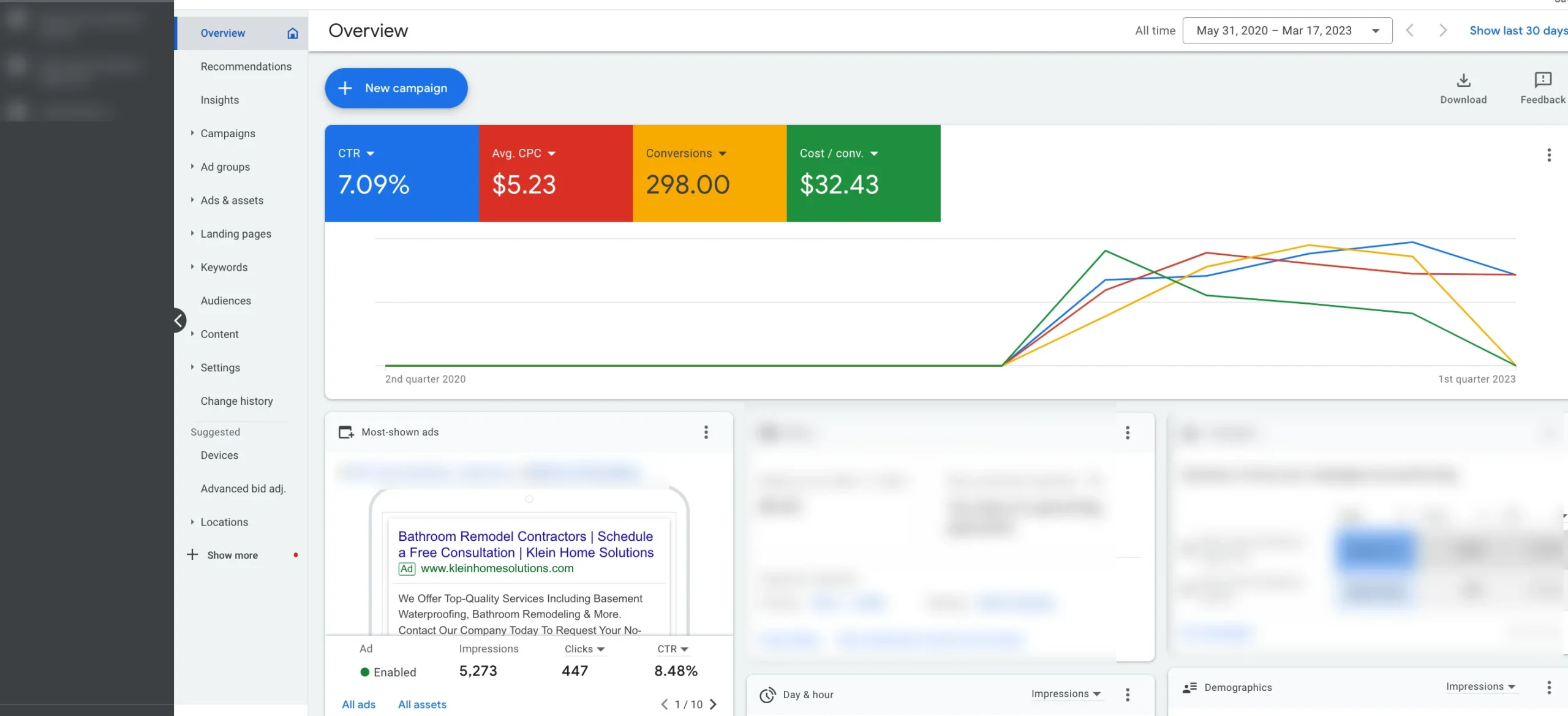This screenshot has height=716, width=1568.
Task: Click the Most-shown ads card icon
Action: pos(346,432)
